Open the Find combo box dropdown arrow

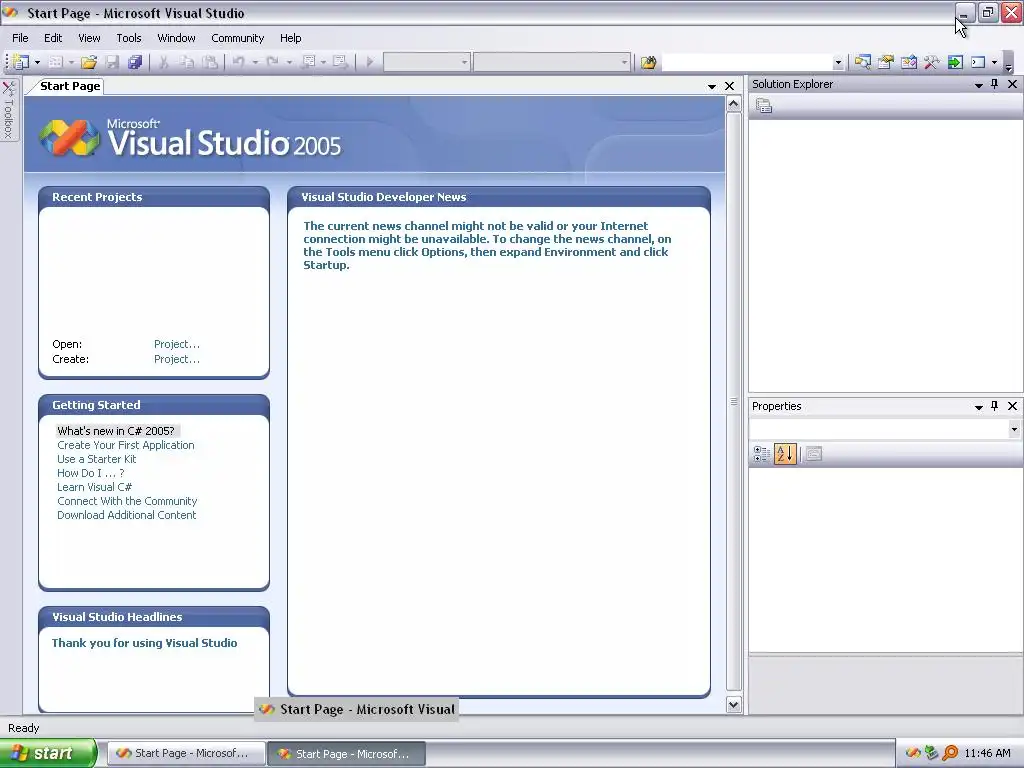click(838, 63)
